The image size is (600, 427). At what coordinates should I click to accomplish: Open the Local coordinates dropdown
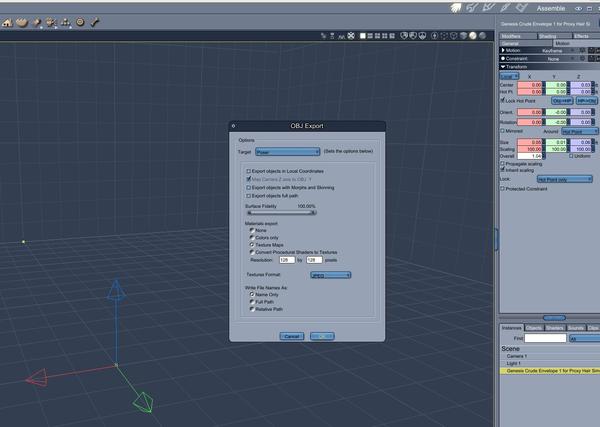(x=509, y=76)
